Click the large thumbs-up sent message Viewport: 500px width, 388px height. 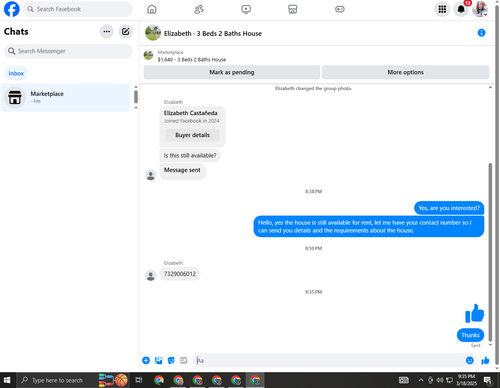tap(474, 313)
